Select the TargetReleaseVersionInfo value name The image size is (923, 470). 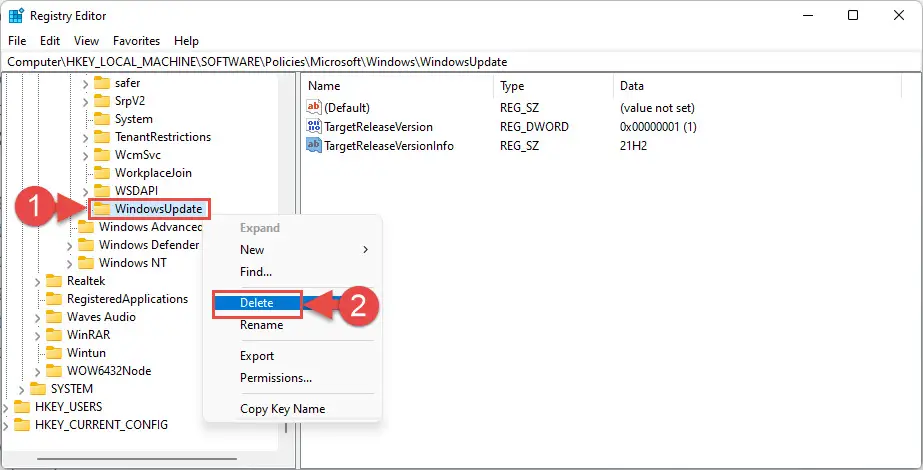click(x=389, y=145)
